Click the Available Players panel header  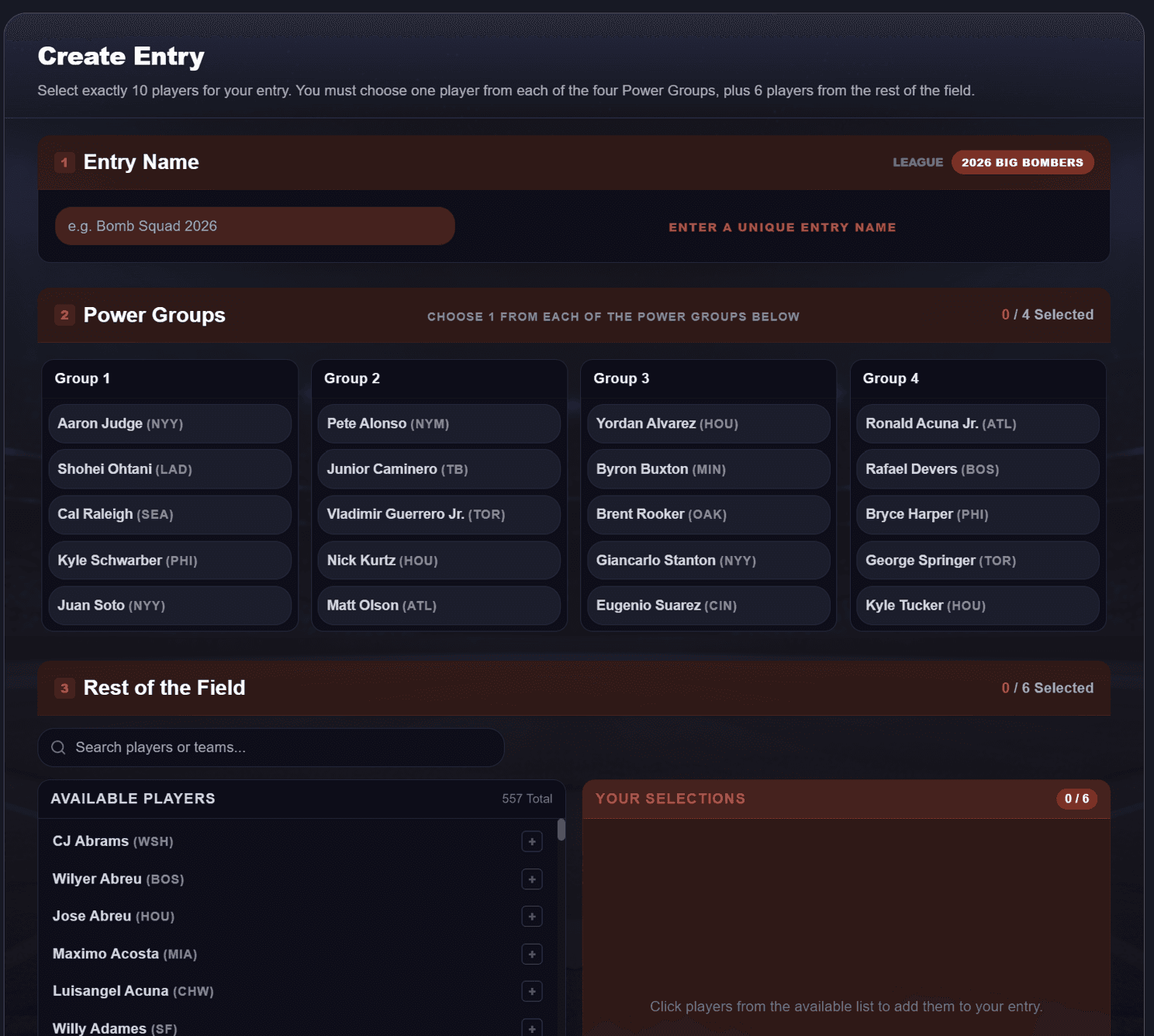tap(301, 799)
